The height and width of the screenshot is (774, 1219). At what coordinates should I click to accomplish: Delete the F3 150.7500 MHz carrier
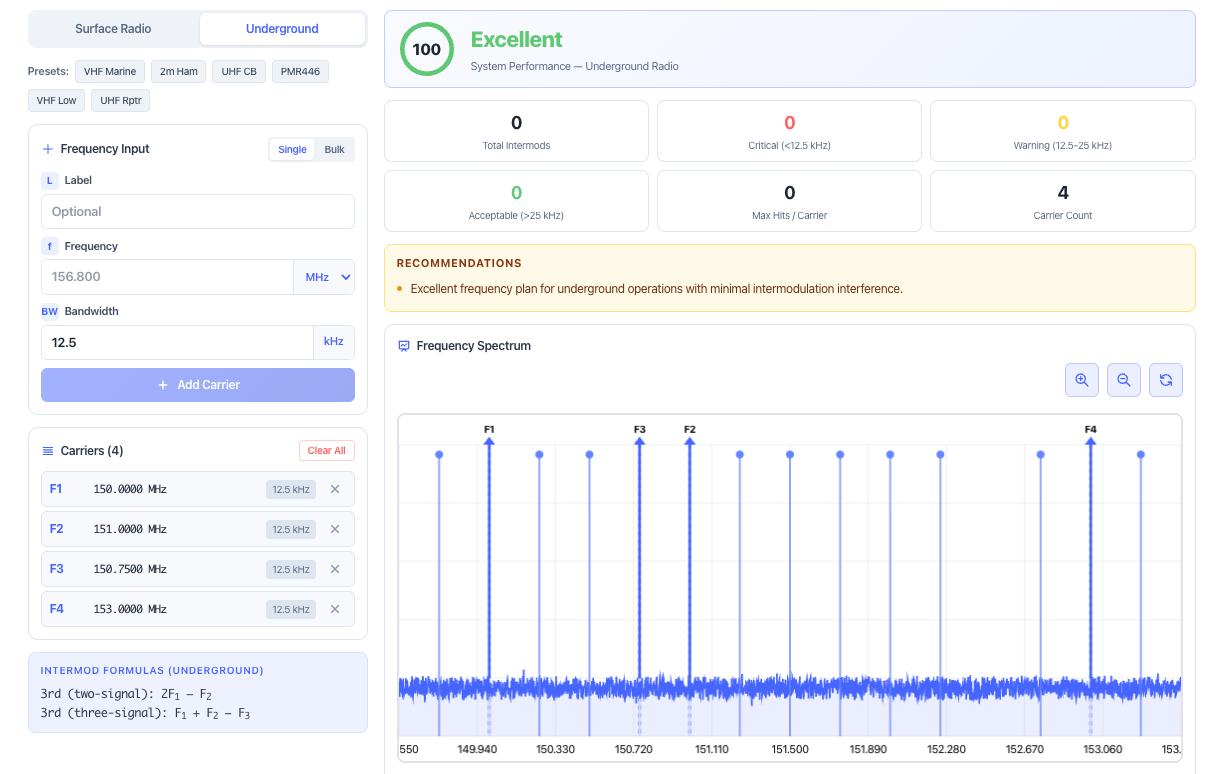(x=335, y=569)
